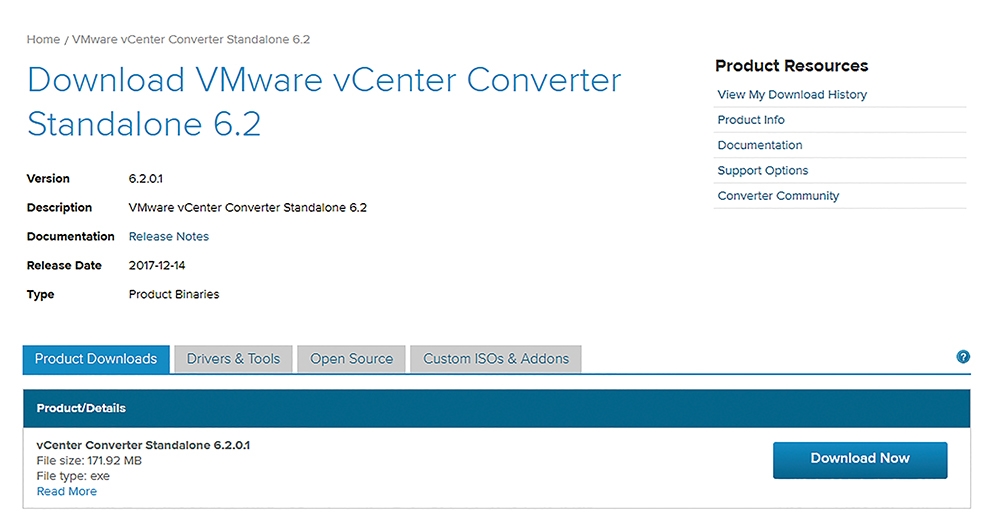The height and width of the screenshot is (517, 1000).
Task: Click the Version field label
Action: coord(48,179)
